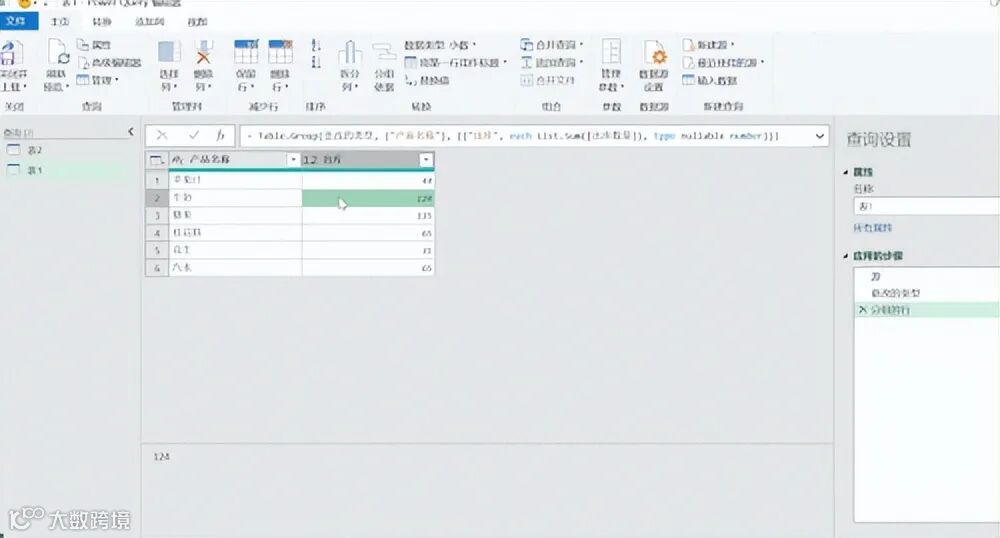Open the New Source dropdown
Screen dimensions: 1000x538
coord(709,45)
